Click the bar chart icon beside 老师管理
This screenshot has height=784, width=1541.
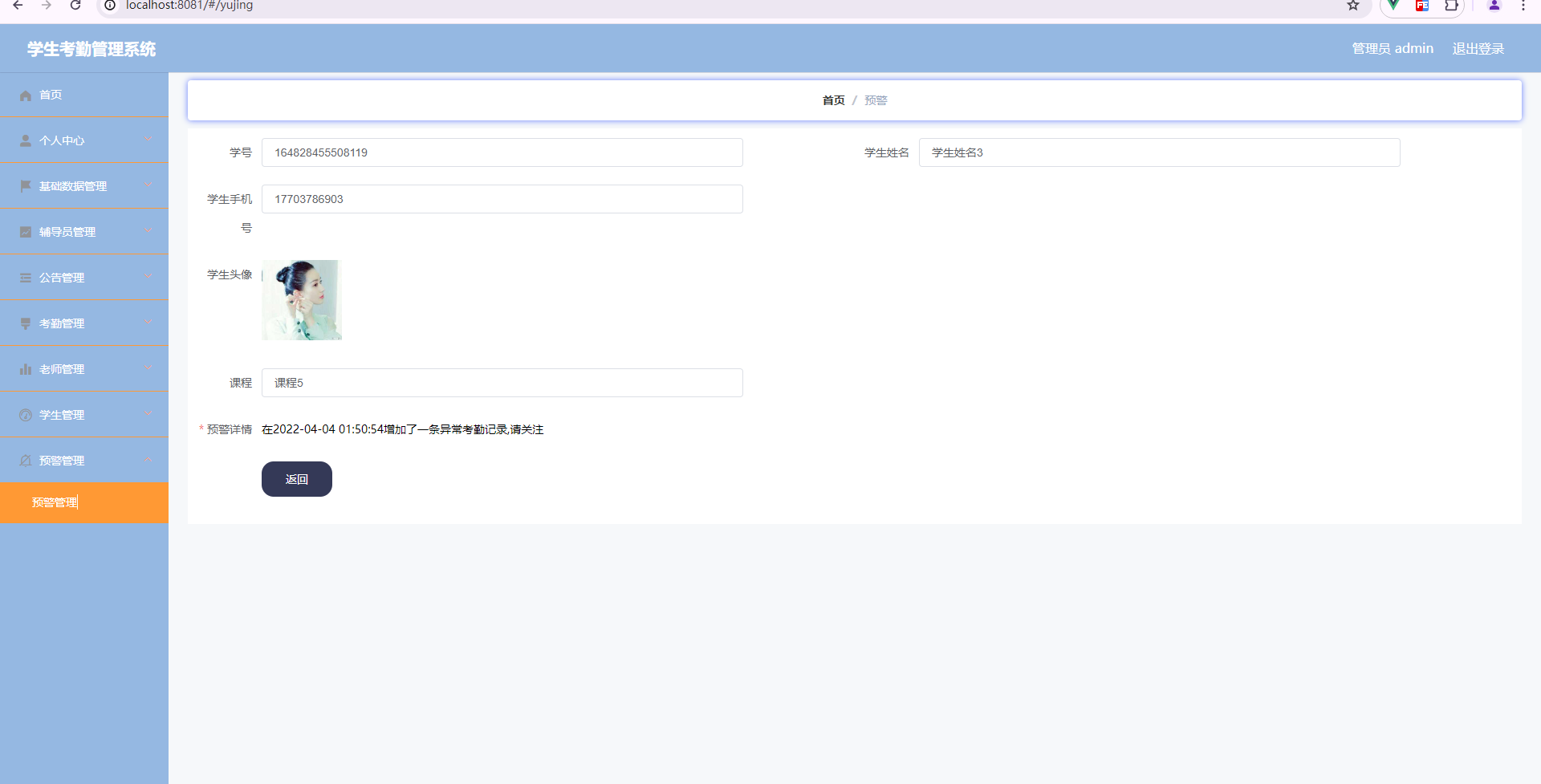pyautogui.click(x=26, y=369)
